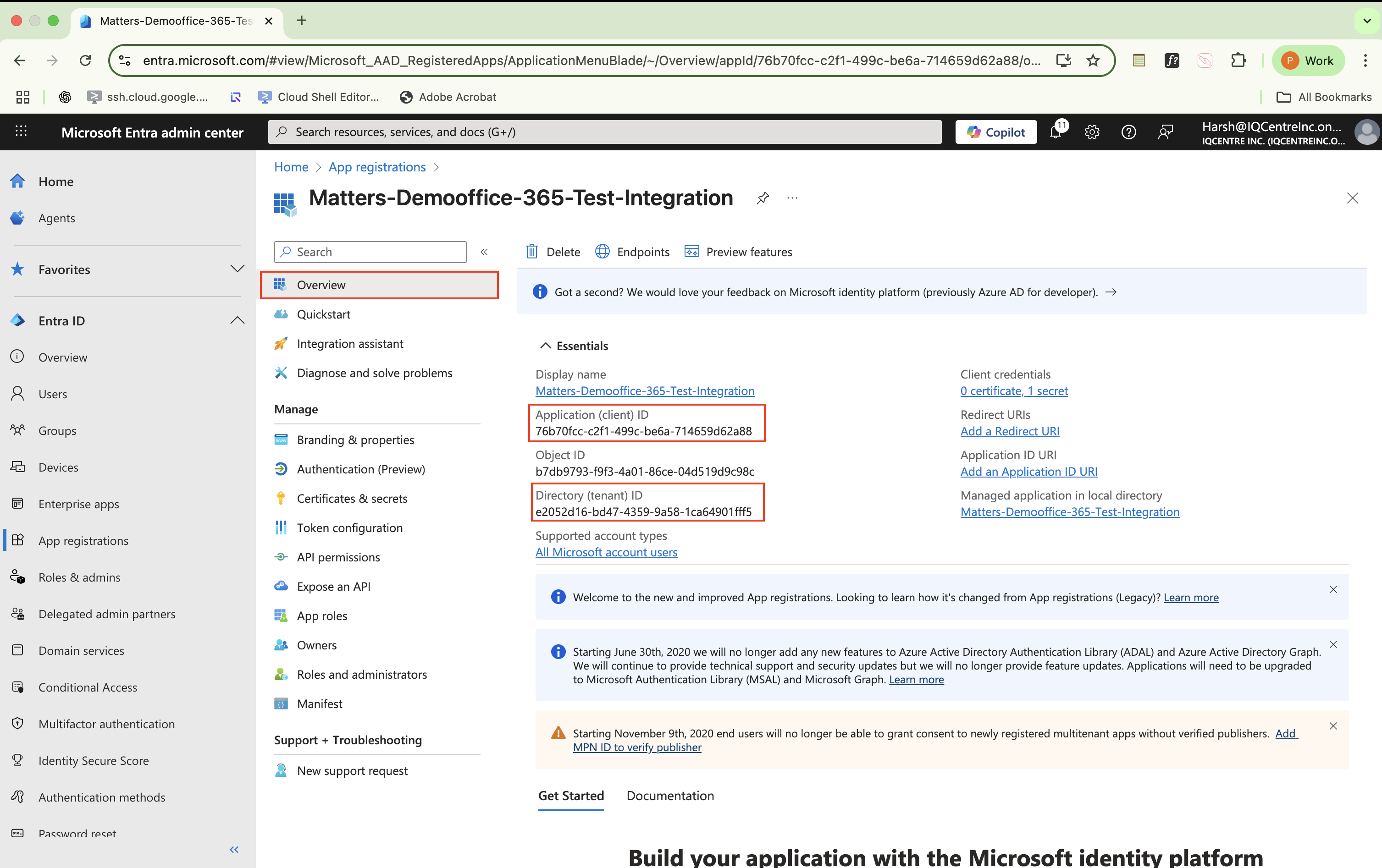The height and width of the screenshot is (868, 1382).
Task: Open All Microsoft account users link
Action: (x=606, y=552)
